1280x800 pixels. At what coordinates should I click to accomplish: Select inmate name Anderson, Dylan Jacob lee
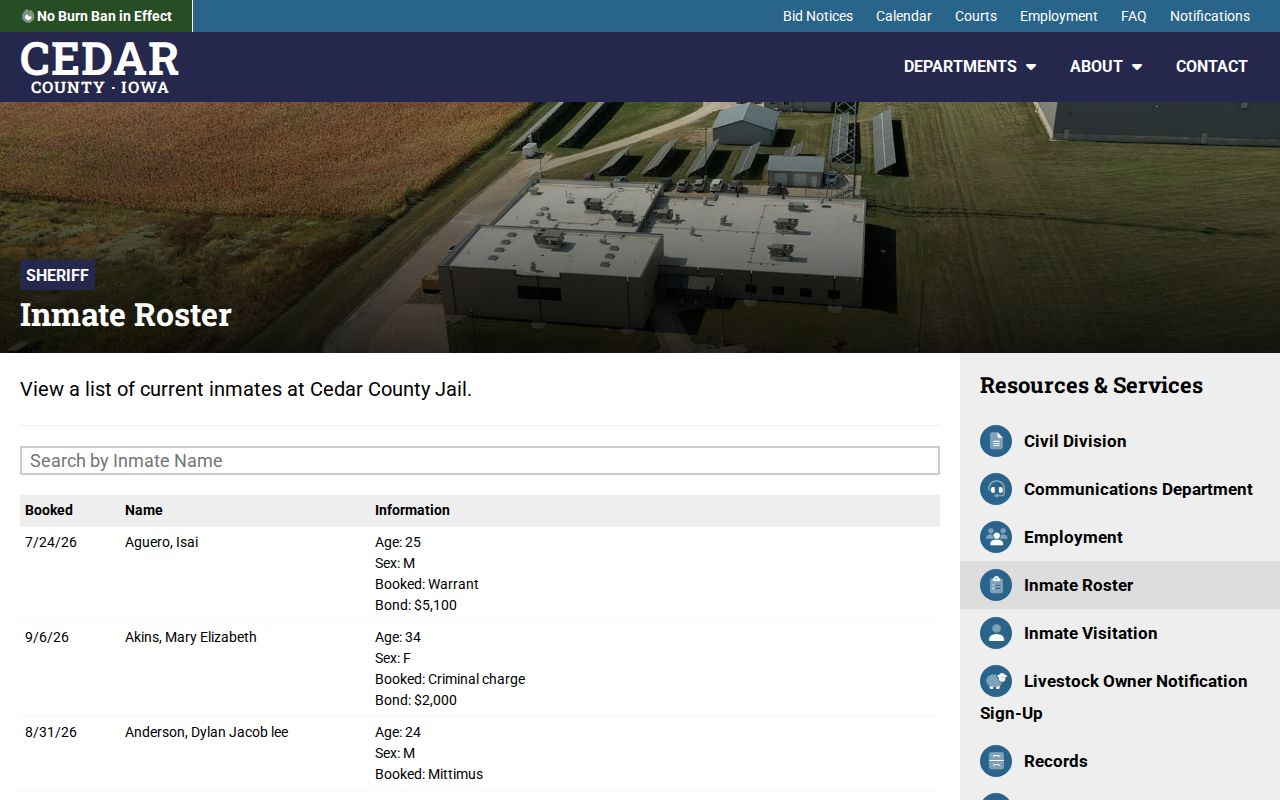(x=206, y=732)
